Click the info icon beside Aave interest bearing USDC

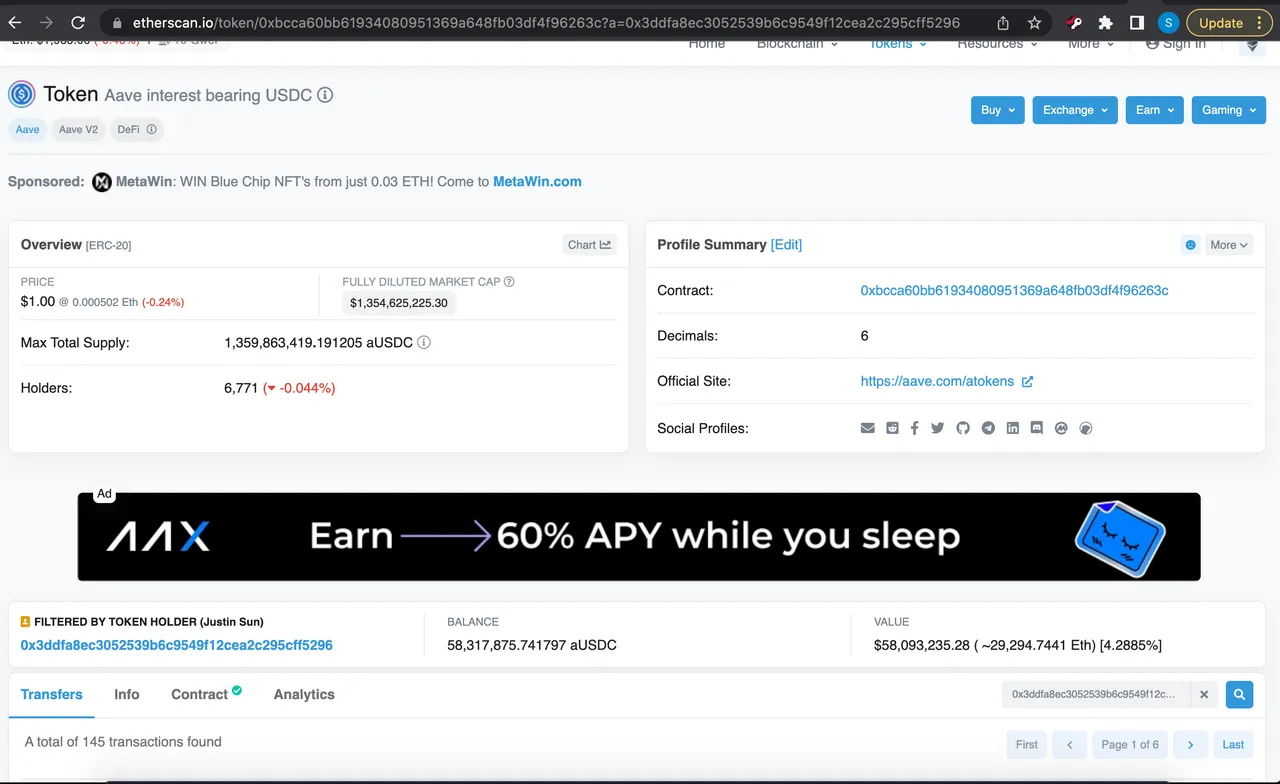click(325, 95)
